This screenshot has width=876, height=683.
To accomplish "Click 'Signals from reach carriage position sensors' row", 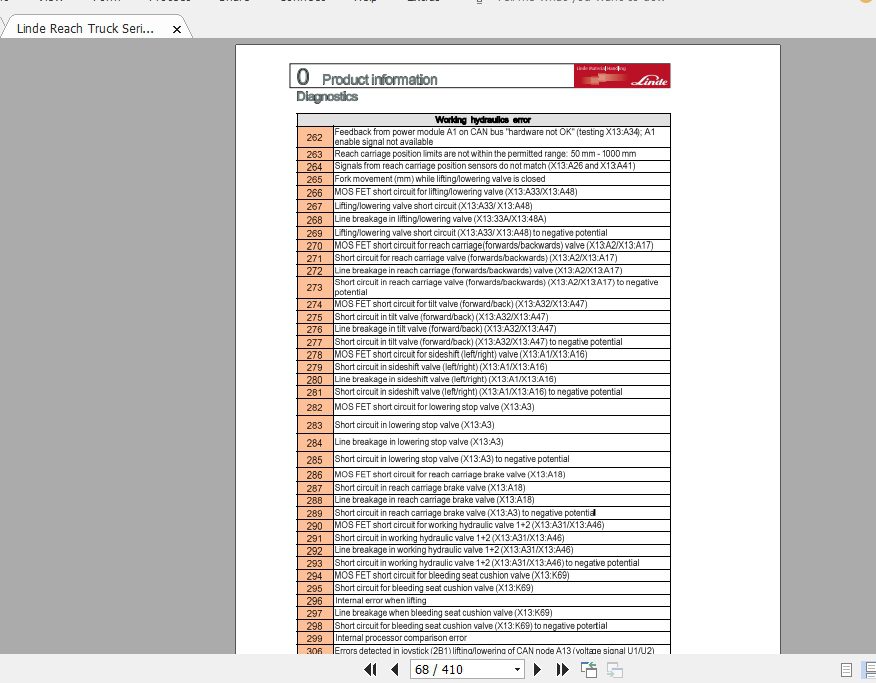I will (x=484, y=166).
